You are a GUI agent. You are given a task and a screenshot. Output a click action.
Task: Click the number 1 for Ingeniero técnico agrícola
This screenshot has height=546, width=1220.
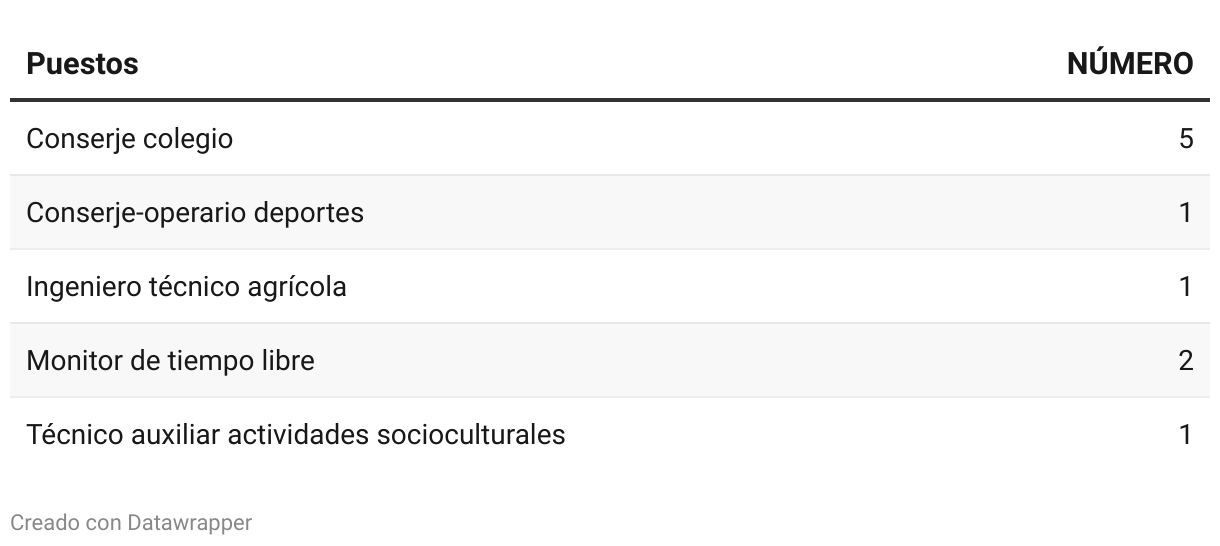[1186, 286]
